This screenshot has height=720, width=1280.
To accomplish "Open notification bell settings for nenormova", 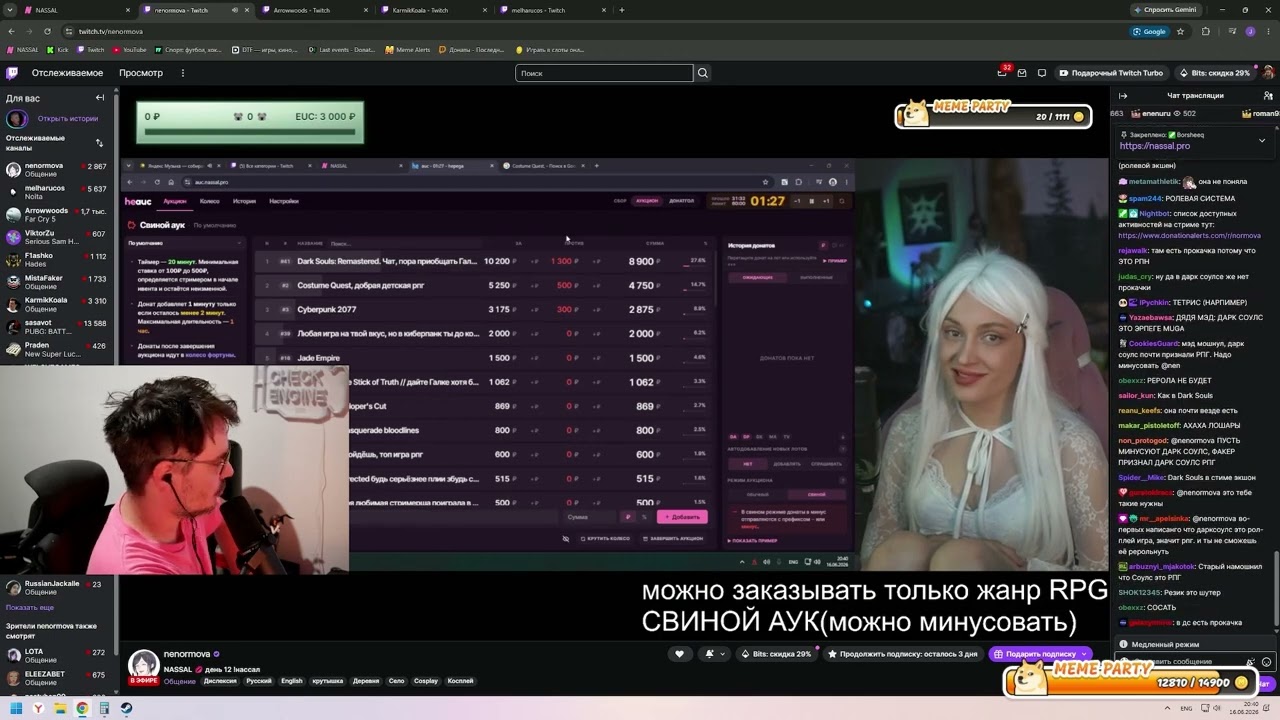I will click(714, 654).
